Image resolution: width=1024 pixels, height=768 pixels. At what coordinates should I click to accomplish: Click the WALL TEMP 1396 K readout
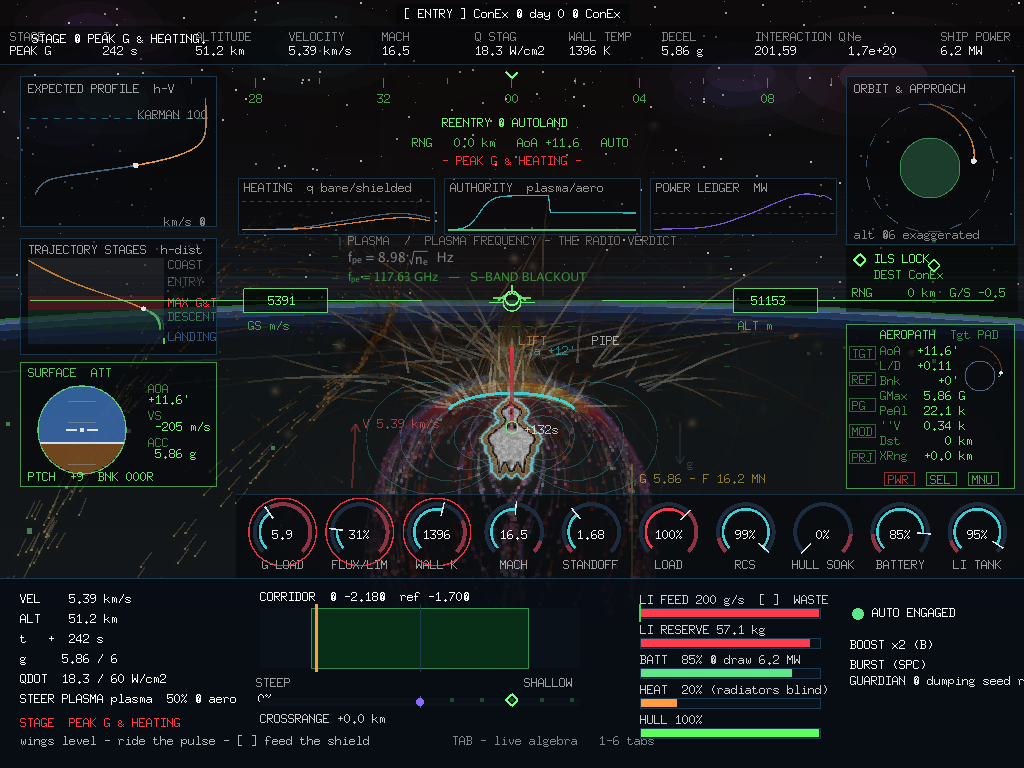tap(600, 44)
